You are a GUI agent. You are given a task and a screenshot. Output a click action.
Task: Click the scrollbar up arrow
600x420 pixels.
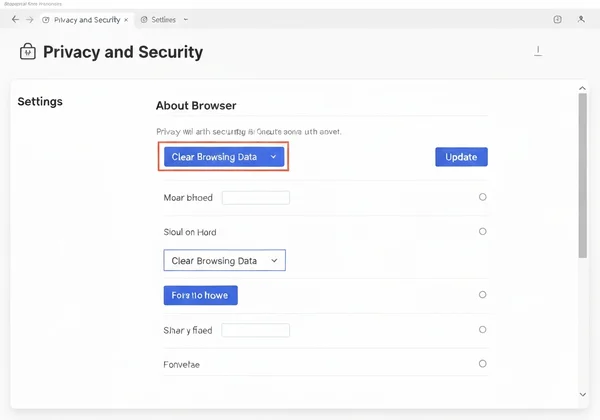coord(582,88)
